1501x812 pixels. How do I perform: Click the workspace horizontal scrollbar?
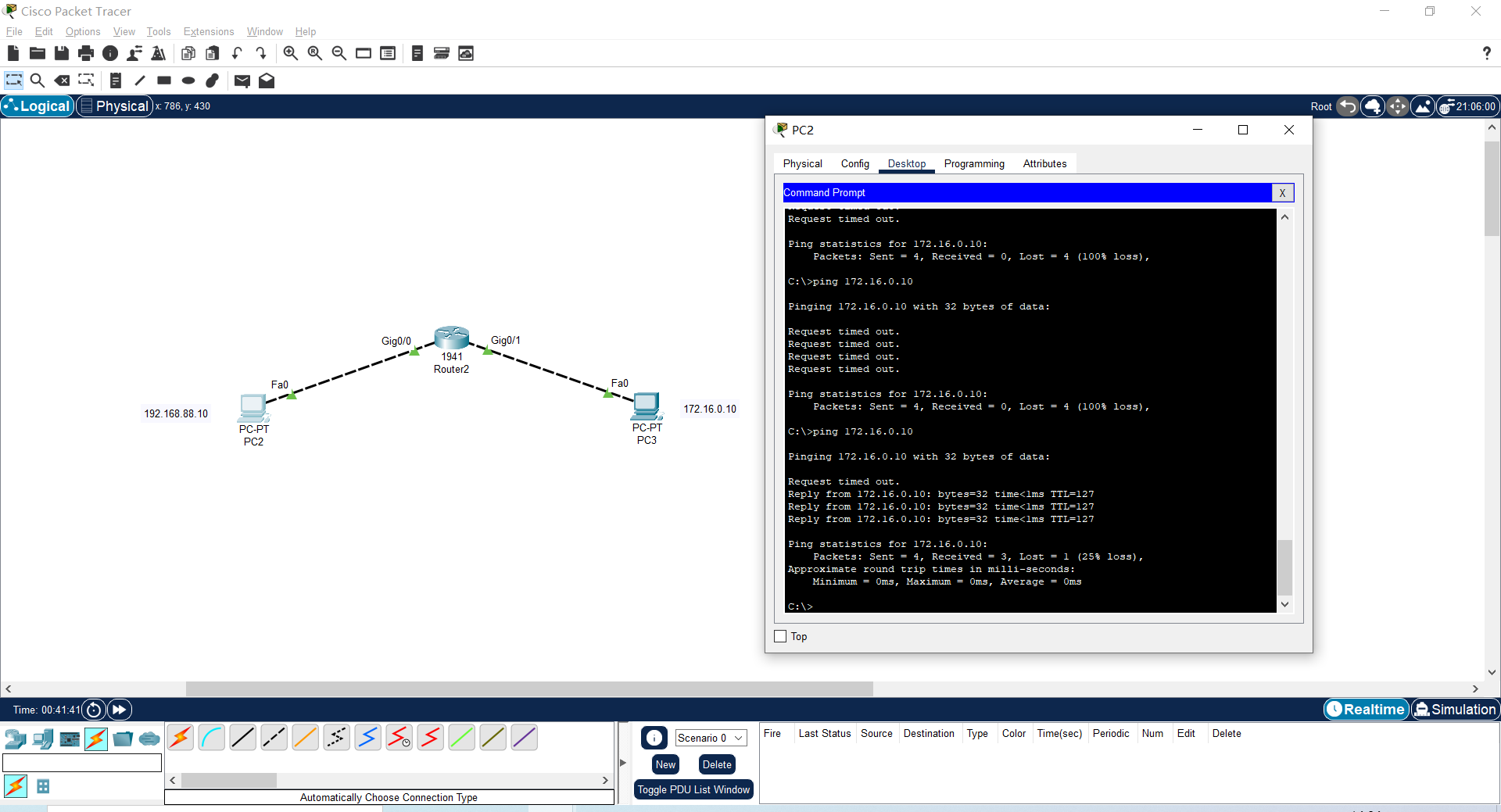(529, 689)
